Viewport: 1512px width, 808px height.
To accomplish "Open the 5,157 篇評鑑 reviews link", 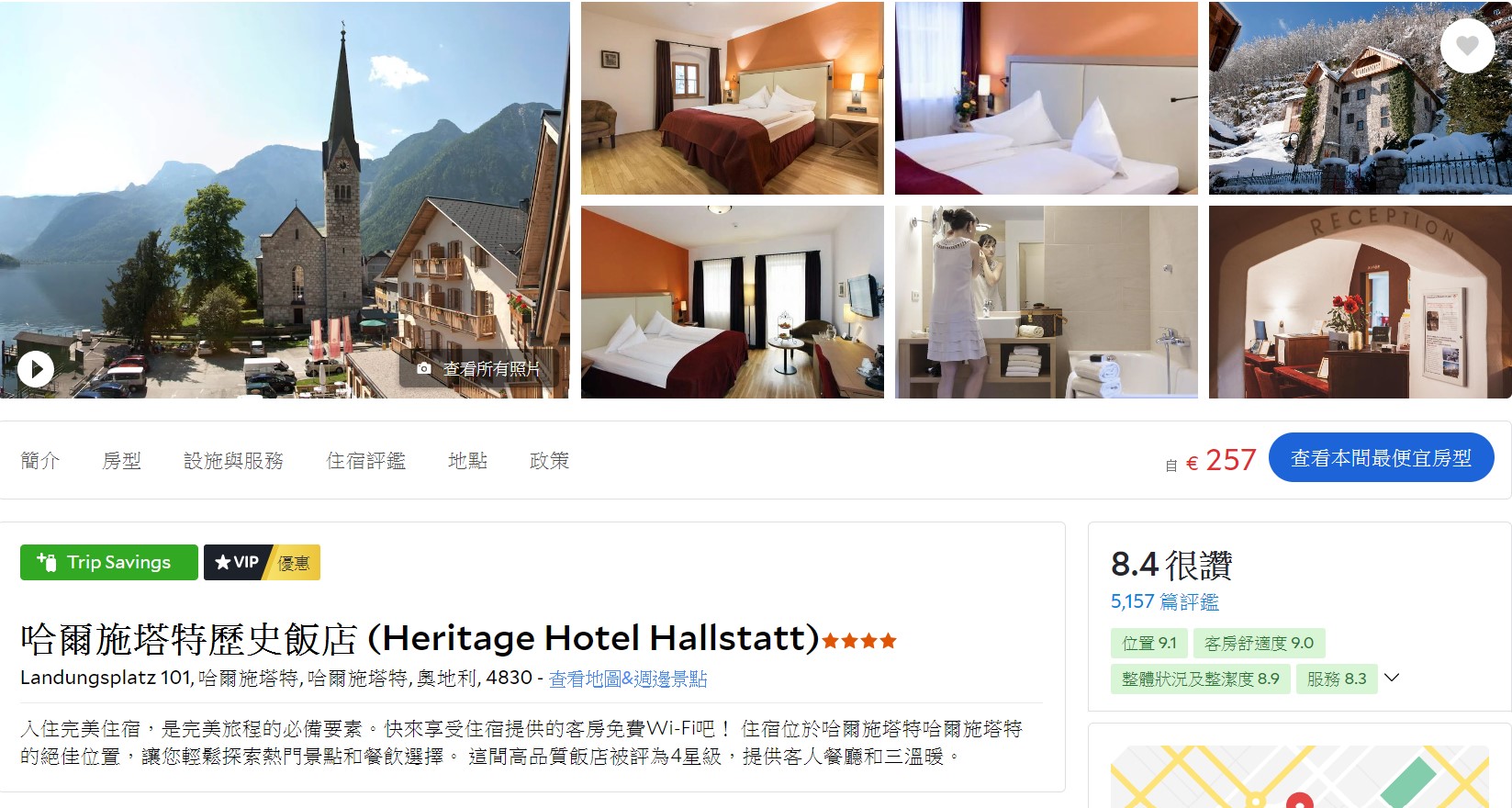I will click(x=1164, y=601).
